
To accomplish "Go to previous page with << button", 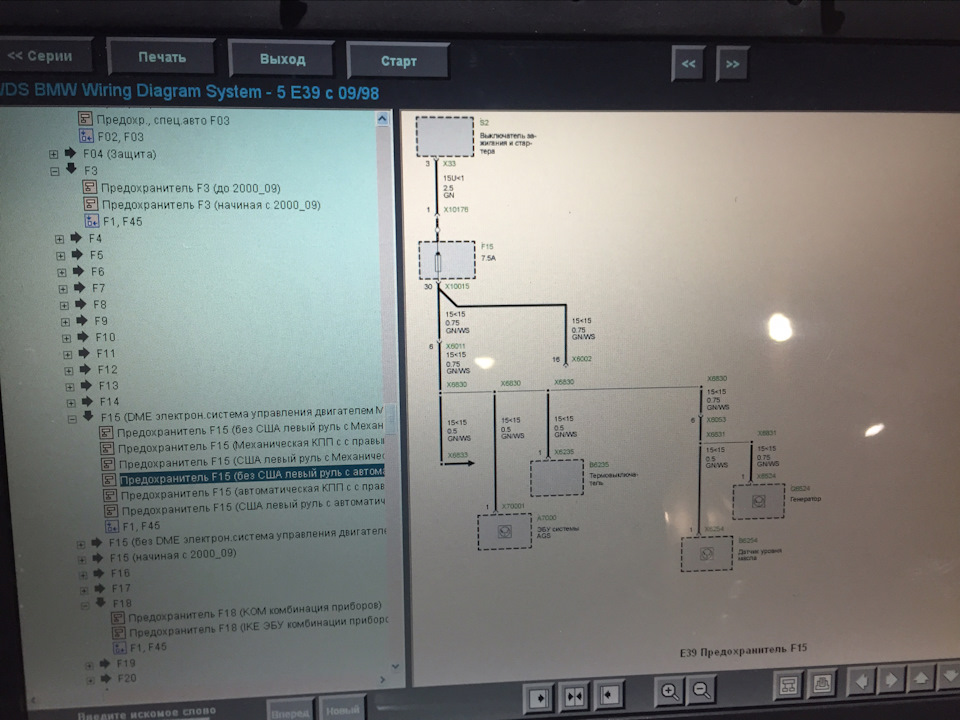I will [x=688, y=63].
